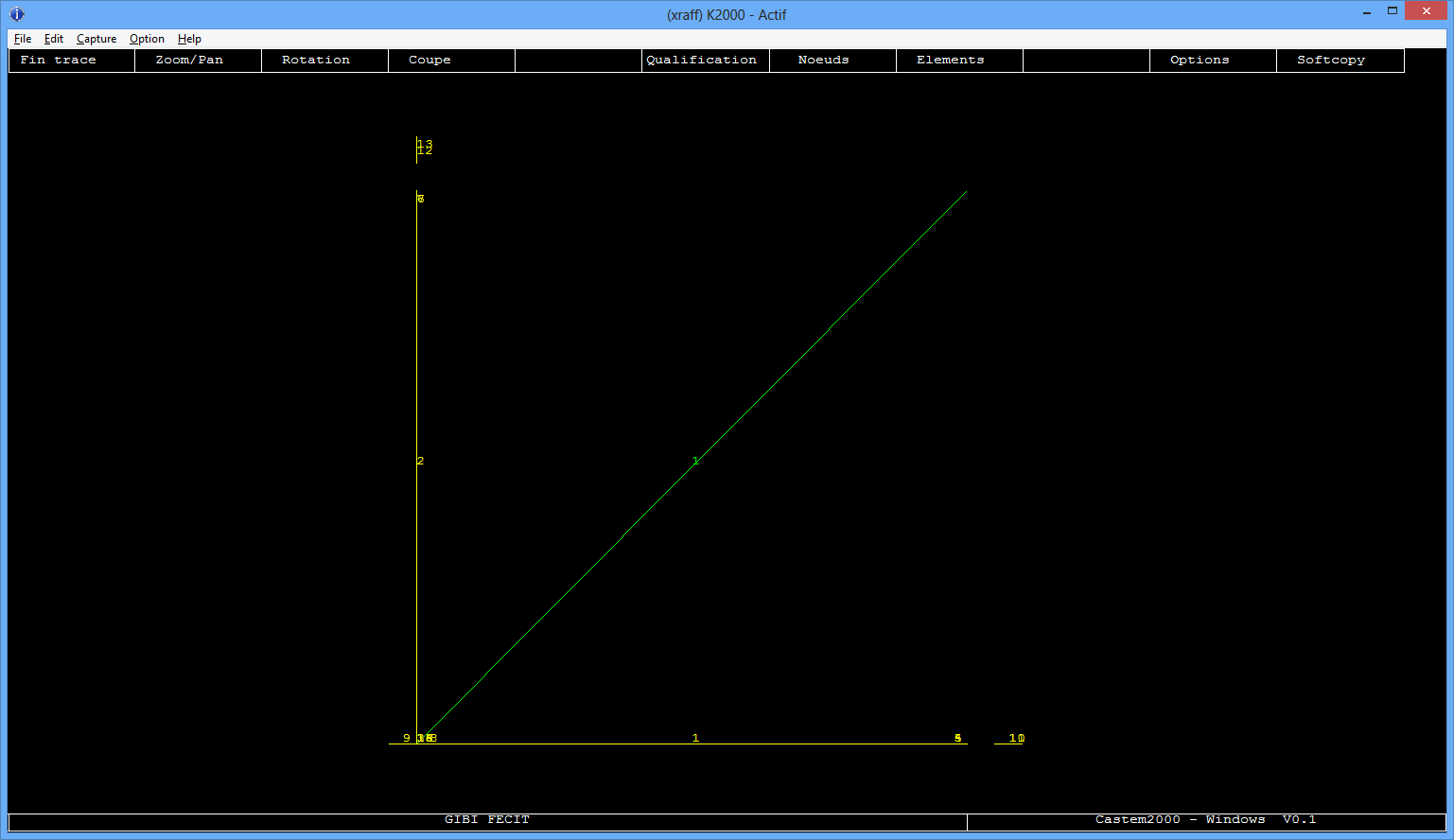Viewport: 1454px width, 840px height.
Task: Click node label 9 left of the origin
Action: point(407,738)
